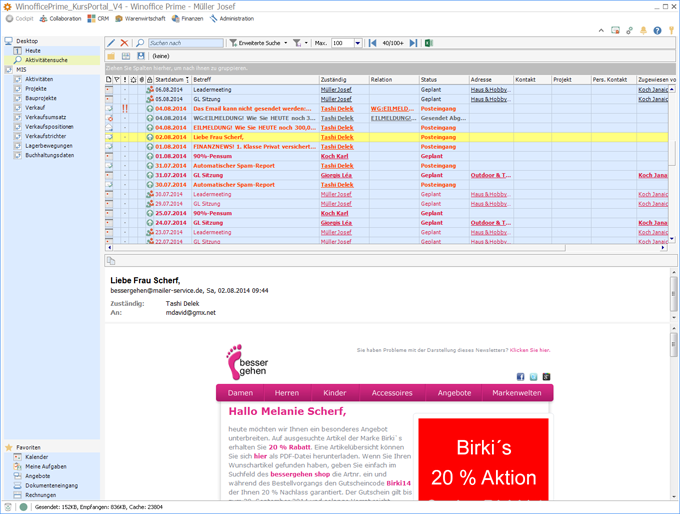Open the Erweiterte Suche dropdown arrow
This screenshot has height=514, width=680.
click(x=285, y=43)
